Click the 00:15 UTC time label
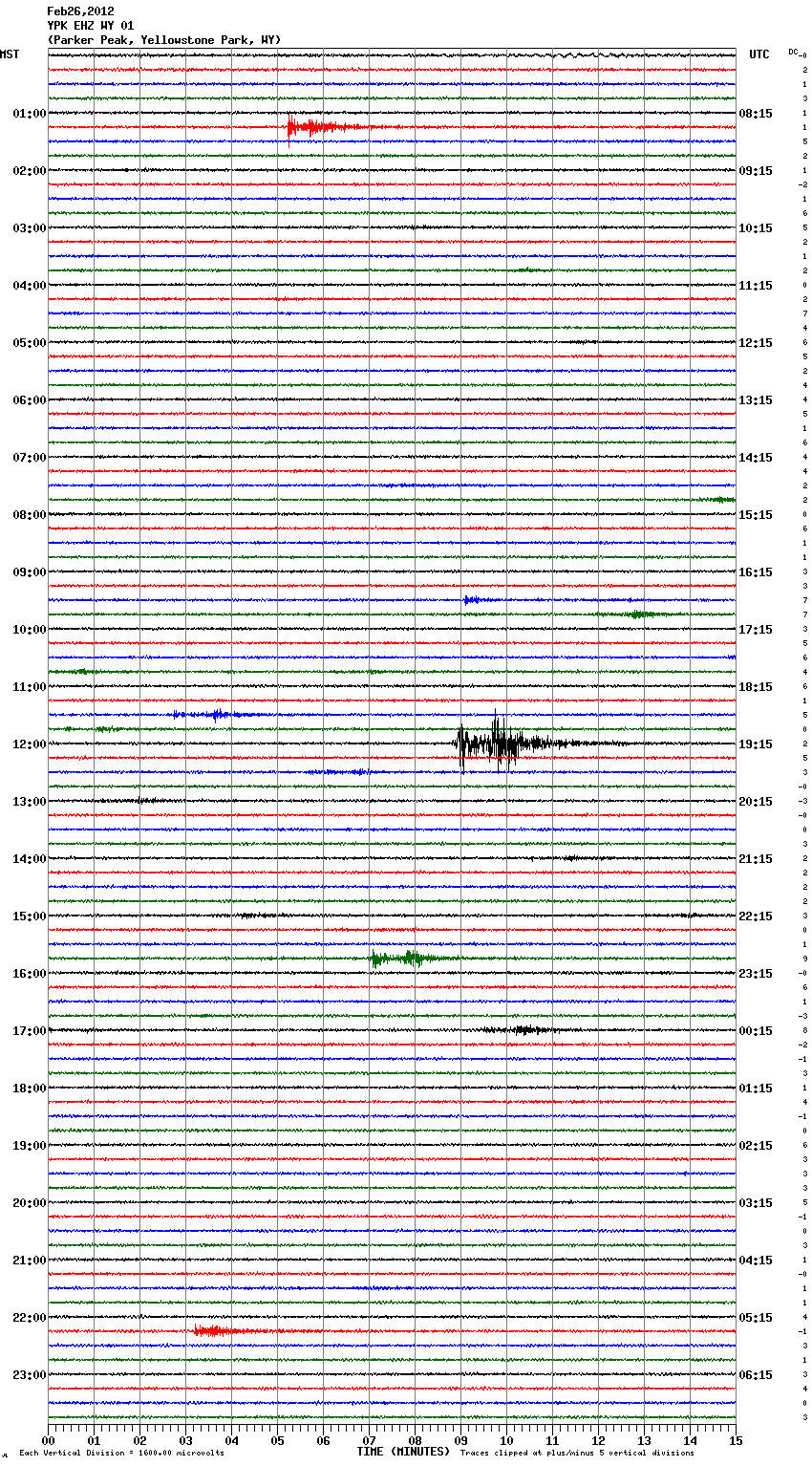This screenshot has height=1466, width=812. click(x=756, y=1031)
